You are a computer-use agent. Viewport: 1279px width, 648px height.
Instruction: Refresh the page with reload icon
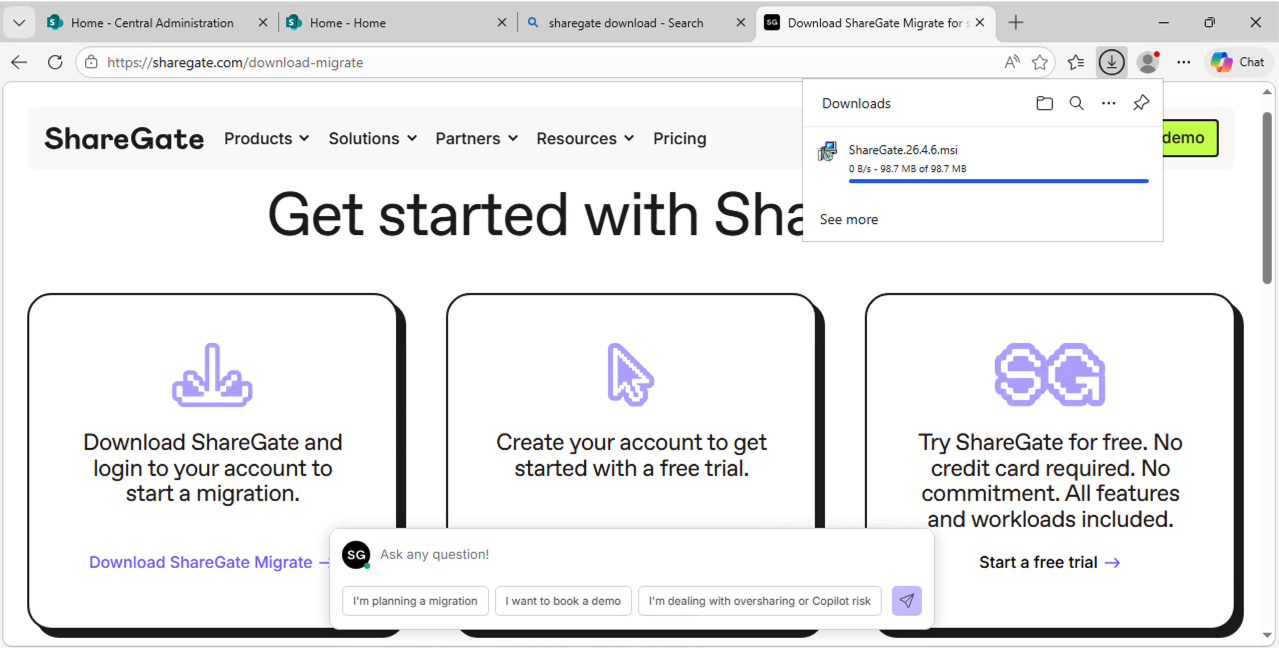tap(55, 62)
